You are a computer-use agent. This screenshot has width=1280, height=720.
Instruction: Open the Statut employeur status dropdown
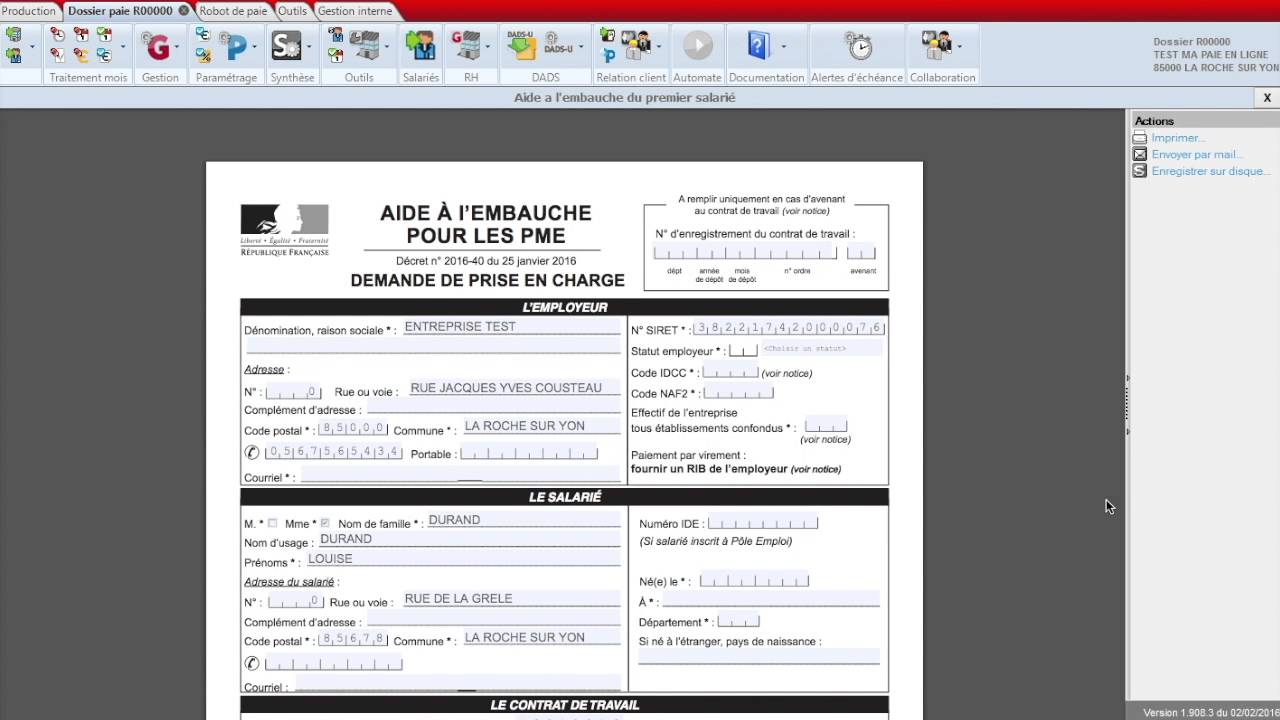click(822, 349)
